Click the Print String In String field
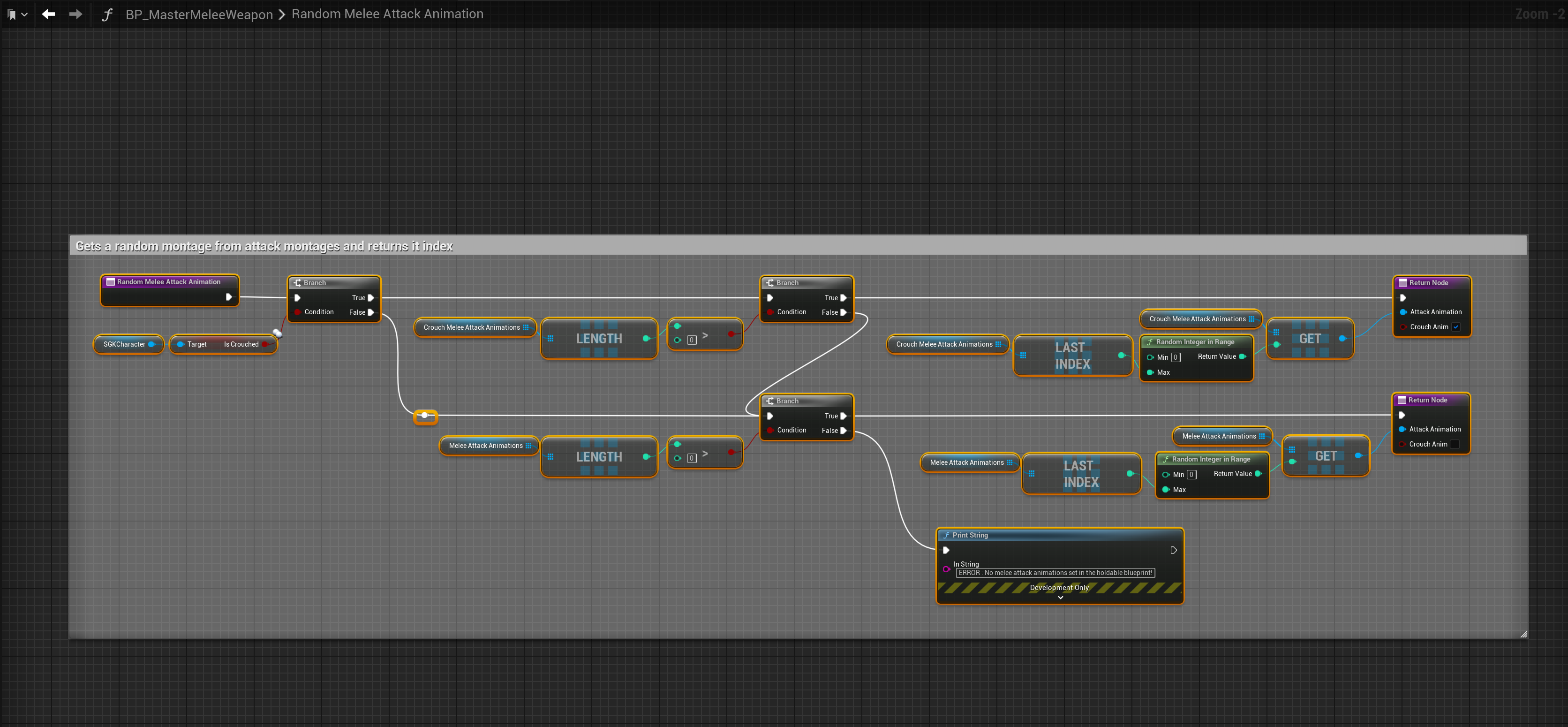This screenshot has height=727, width=1568. tap(1055, 573)
